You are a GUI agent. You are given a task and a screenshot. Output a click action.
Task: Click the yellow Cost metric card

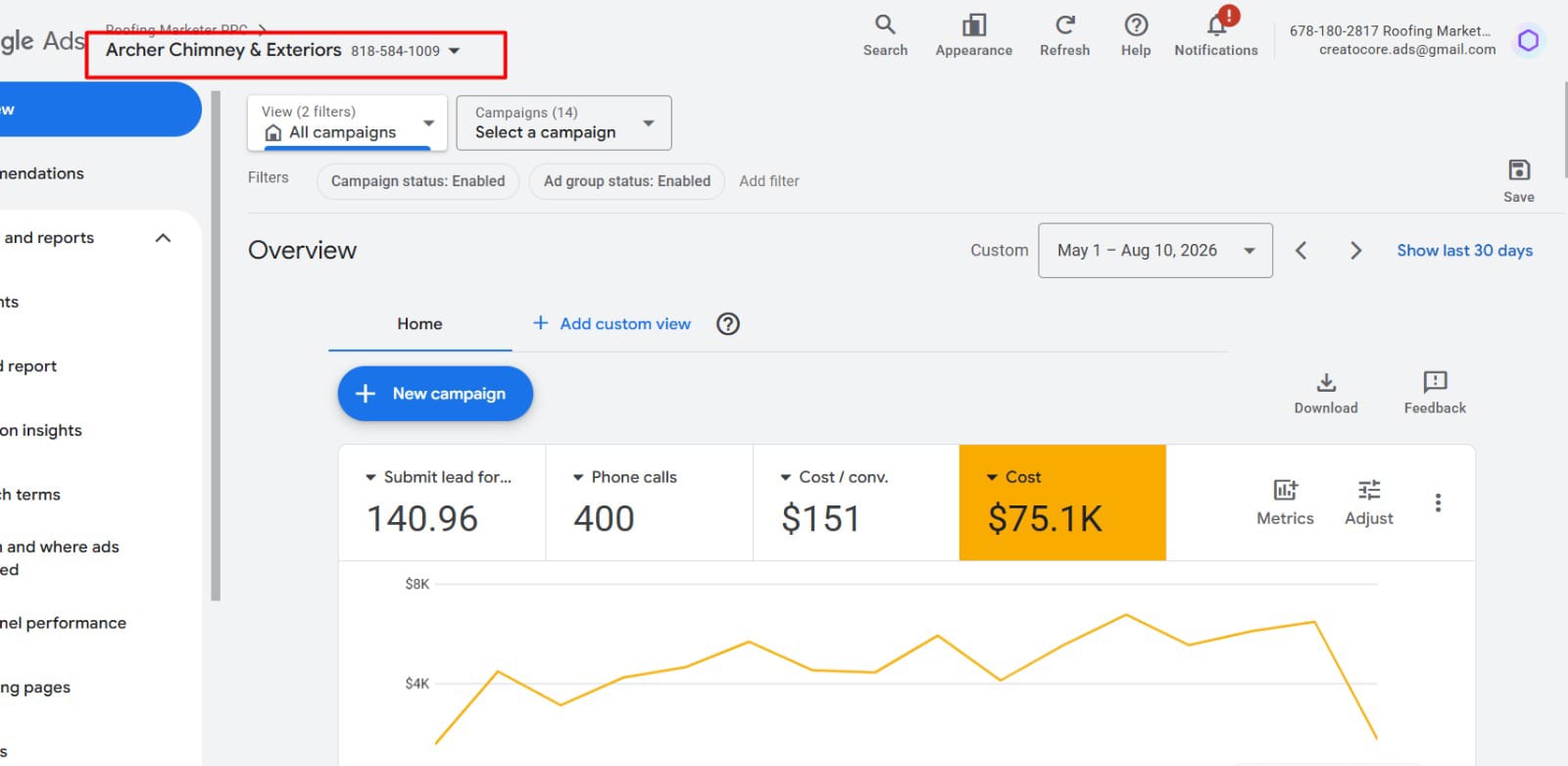[1062, 503]
